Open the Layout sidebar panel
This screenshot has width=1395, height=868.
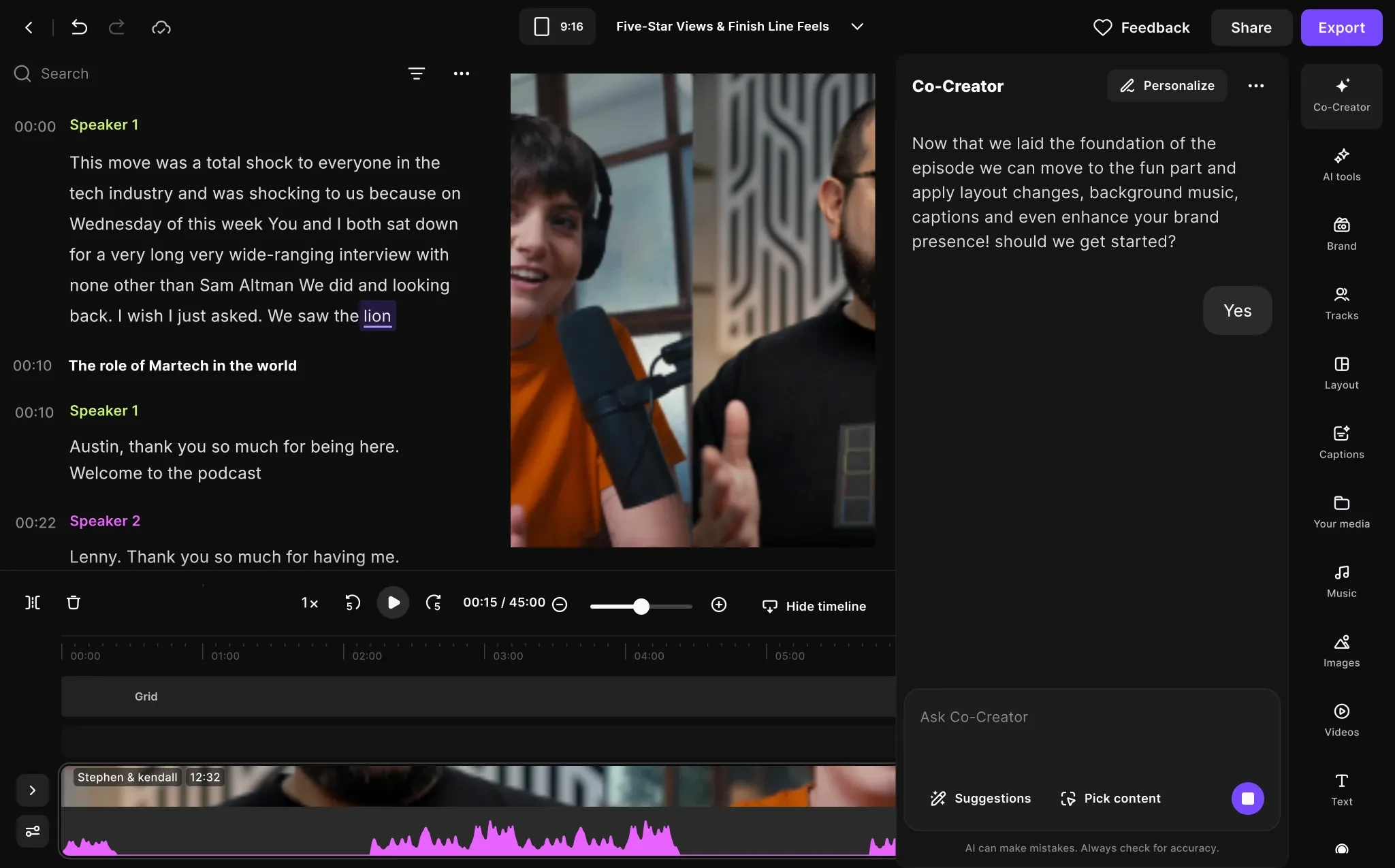[1341, 373]
